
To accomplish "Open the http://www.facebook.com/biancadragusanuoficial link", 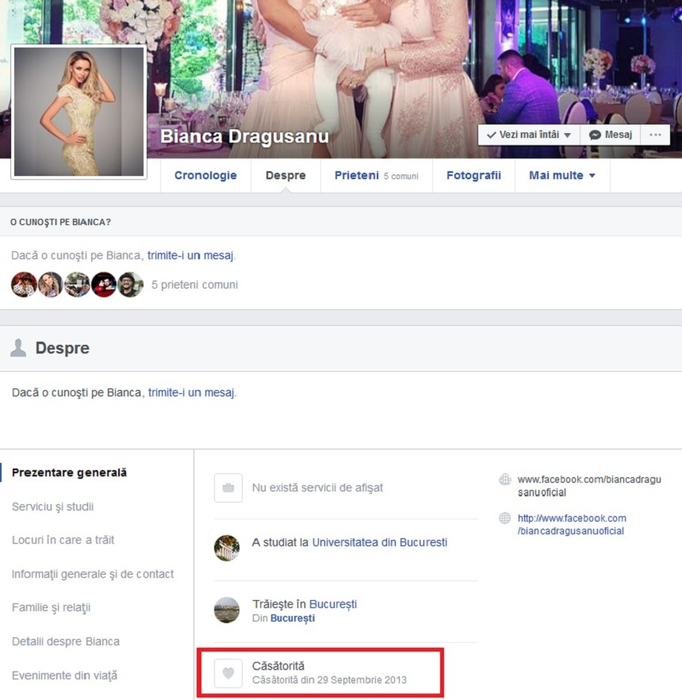I will (572, 525).
